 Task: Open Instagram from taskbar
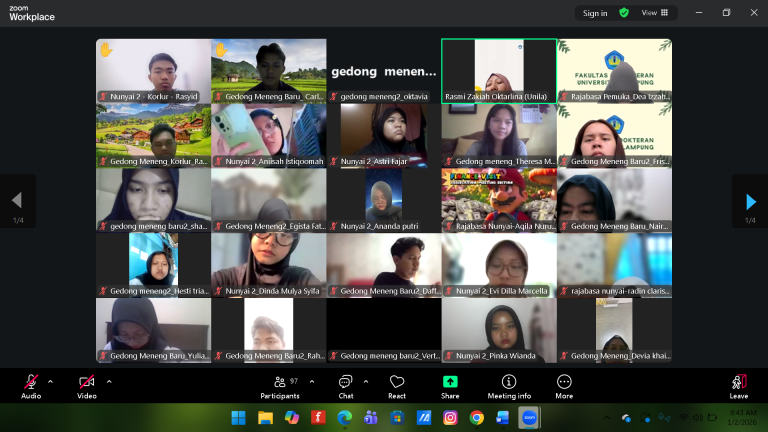(x=450, y=418)
